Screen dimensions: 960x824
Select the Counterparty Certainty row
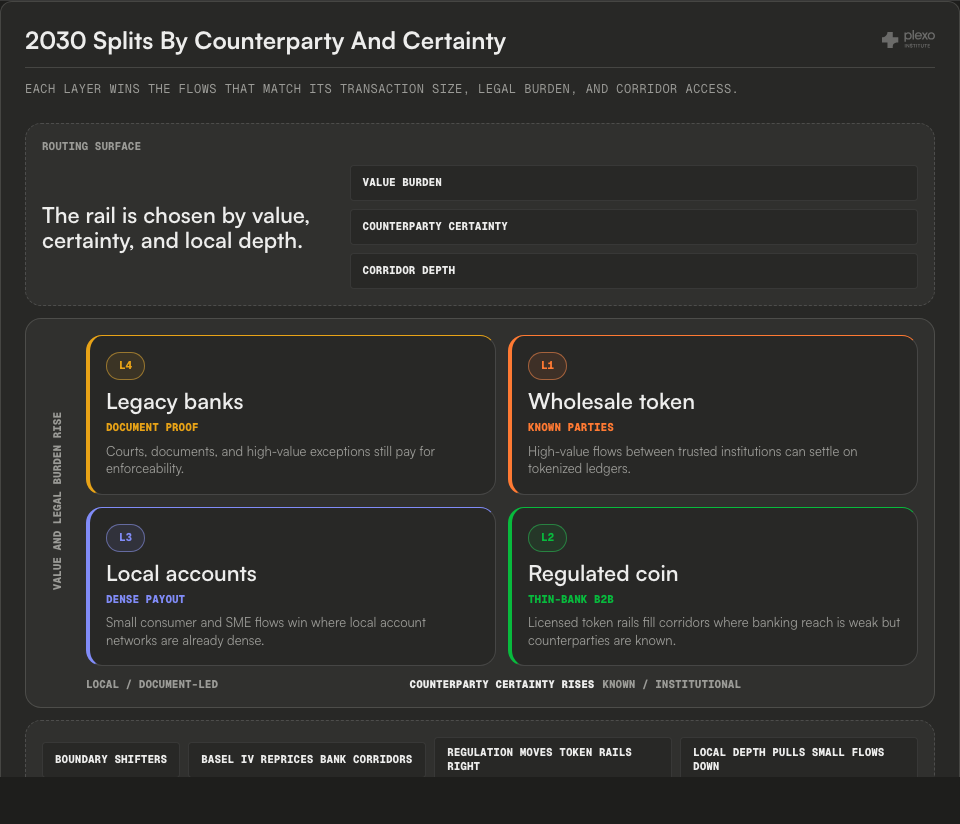click(634, 227)
